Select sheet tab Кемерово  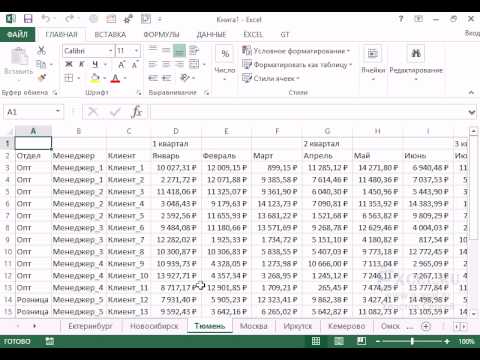click(x=346, y=326)
